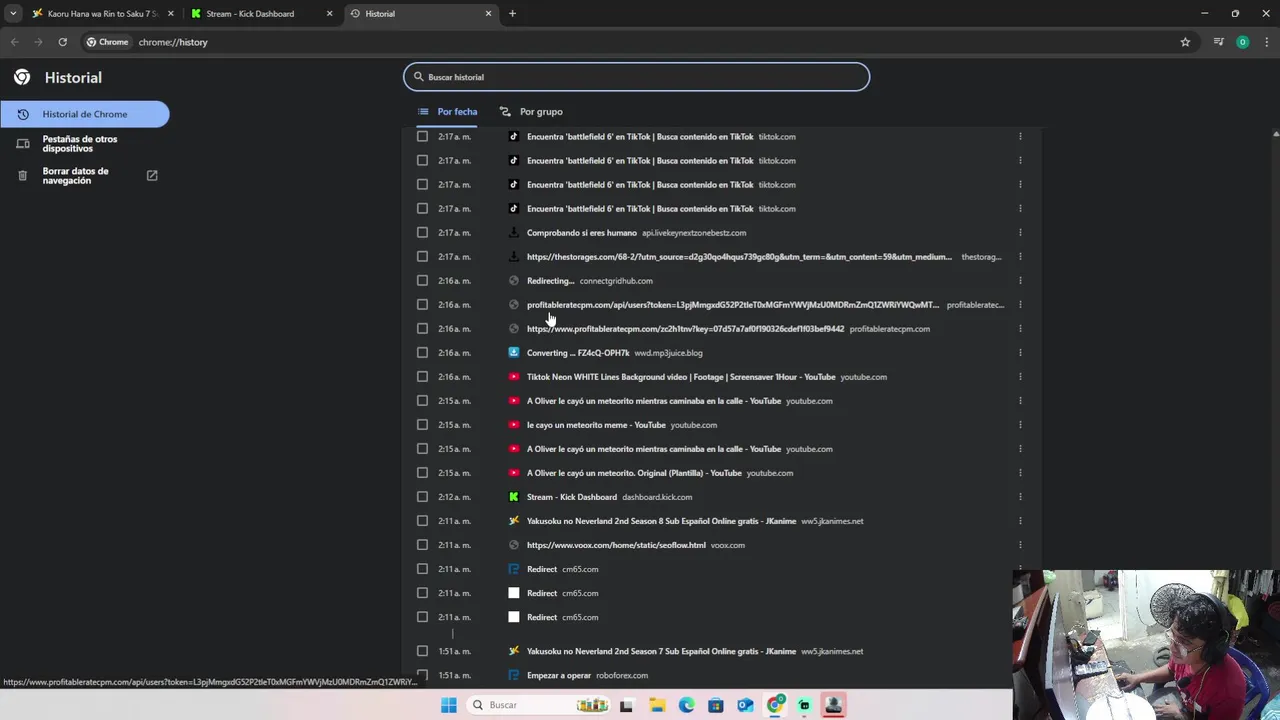Check the Tiktok Neon WHITE Lines entry
This screenshot has width=1280, height=720.
422,377
